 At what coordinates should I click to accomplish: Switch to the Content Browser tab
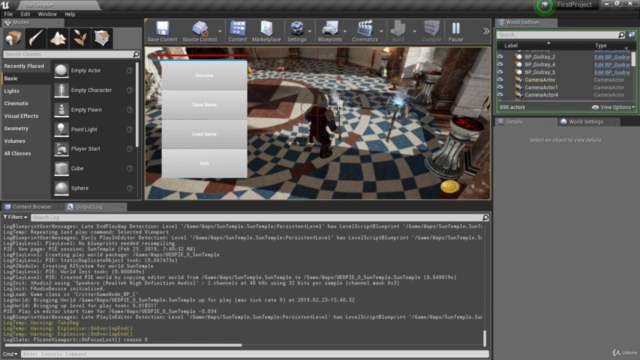tap(31, 207)
